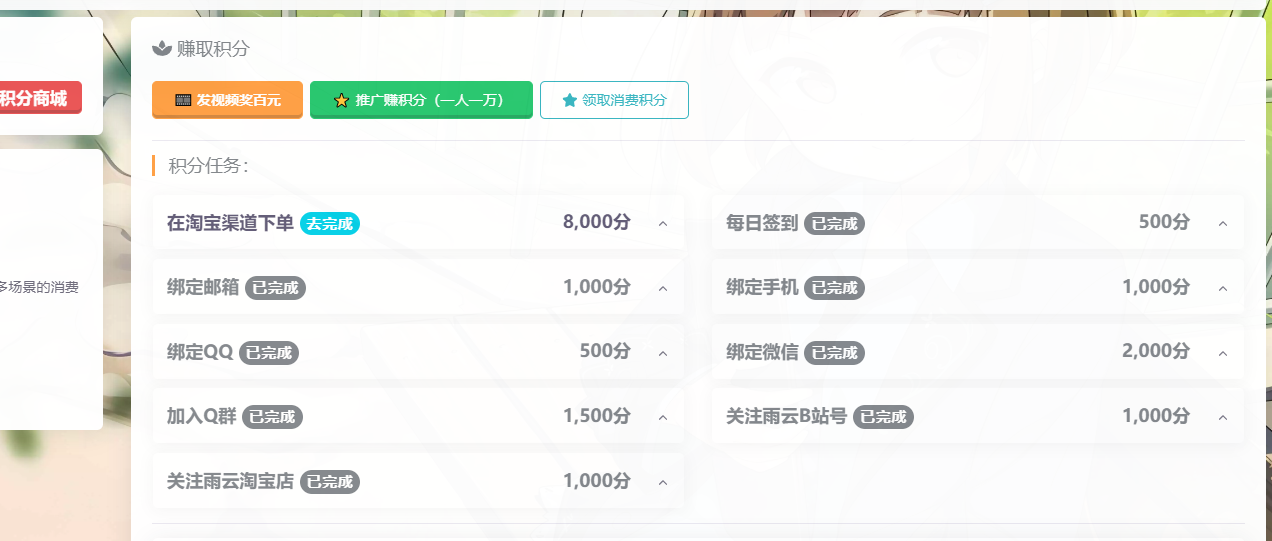
Task: Collapse the 每日签到 task chevron
Action: [1222, 223]
